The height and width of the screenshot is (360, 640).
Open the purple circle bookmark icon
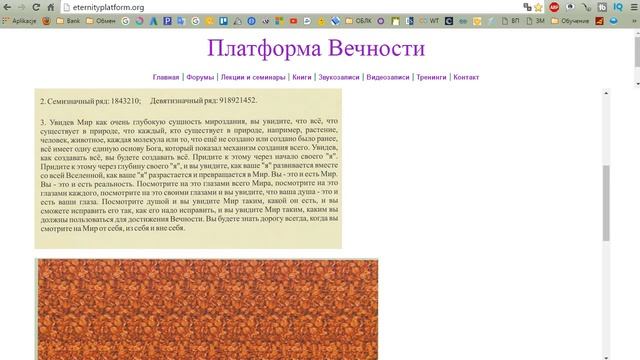pyautogui.click(x=380, y=21)
